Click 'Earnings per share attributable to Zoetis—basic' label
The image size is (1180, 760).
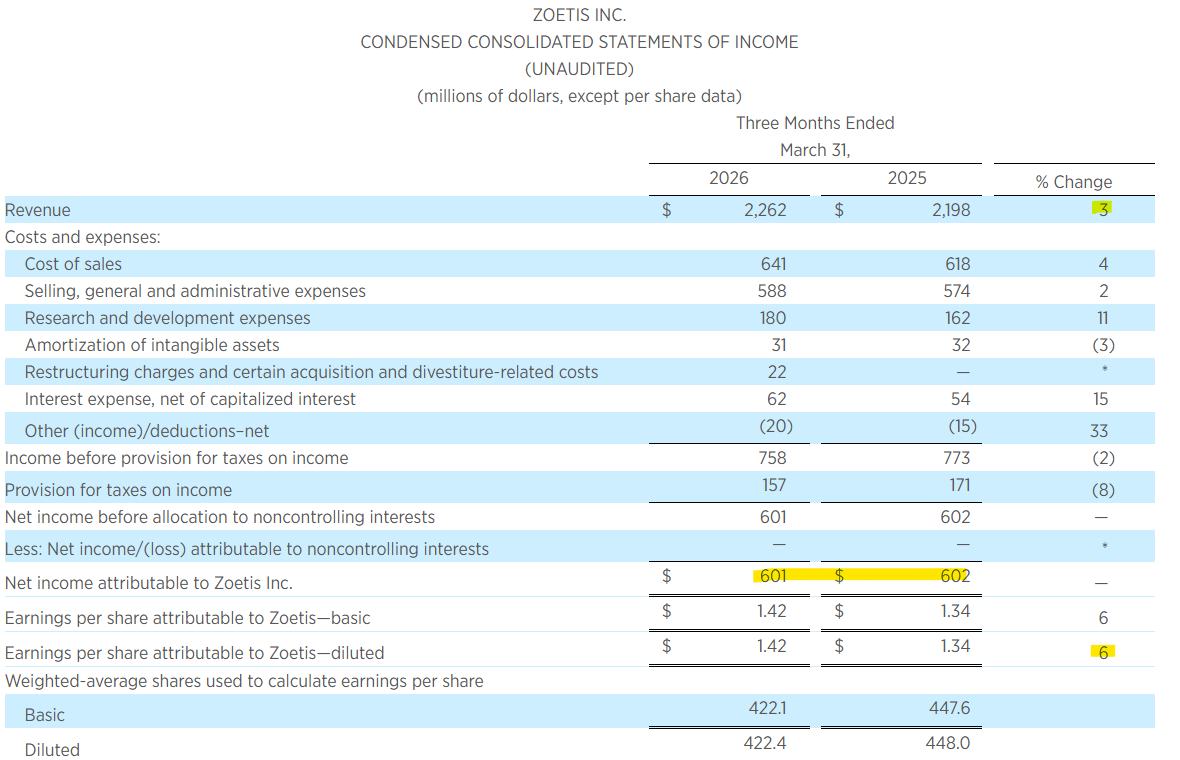click(187, 619)
